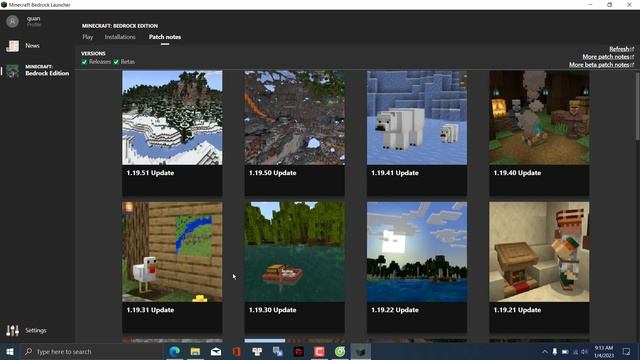
Task: Show hidden system tray icons
Action: tap(544, 351)
